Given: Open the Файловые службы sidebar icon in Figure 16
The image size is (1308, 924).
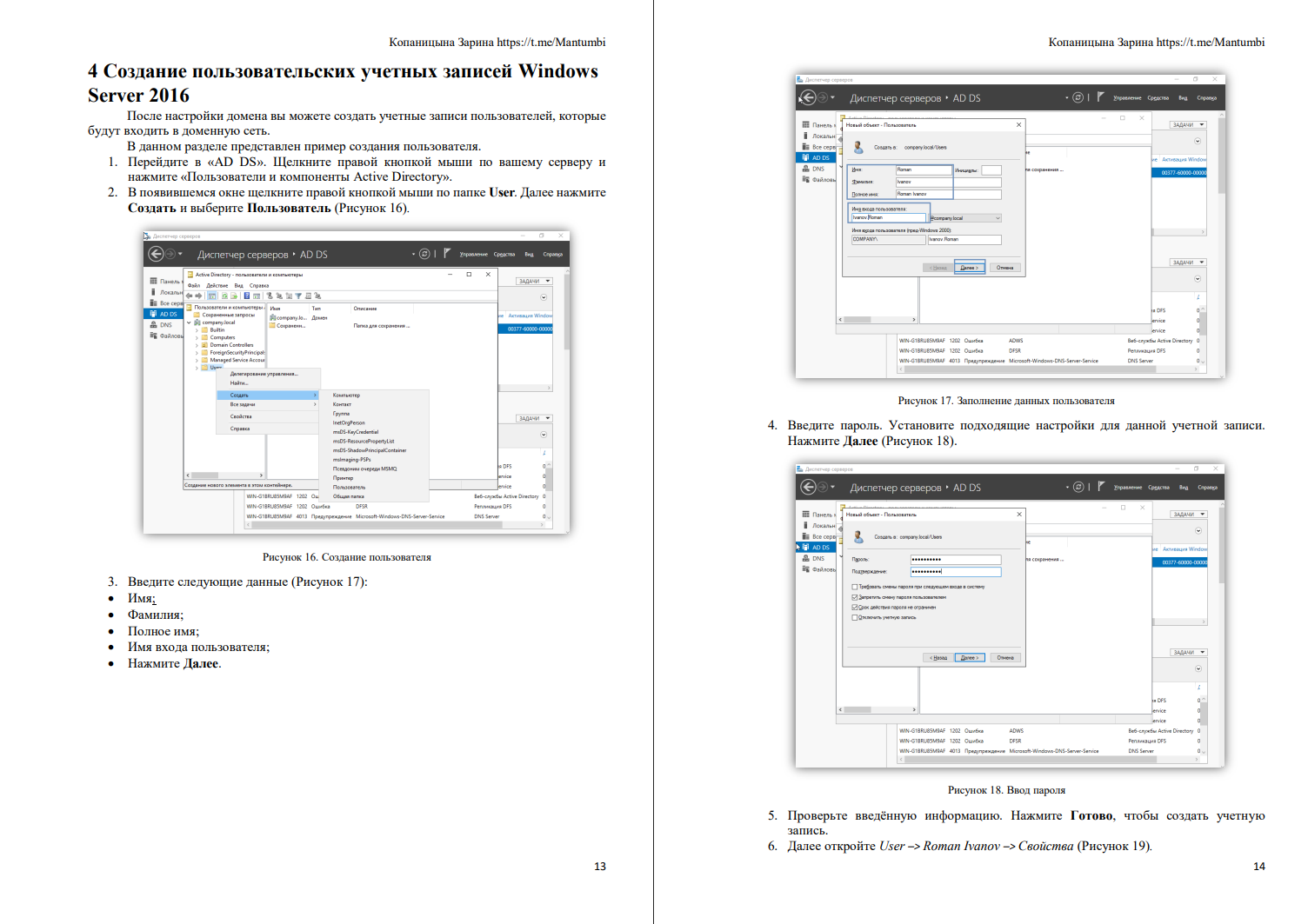Looking at the screenshot, I should [x=153, y=336].
